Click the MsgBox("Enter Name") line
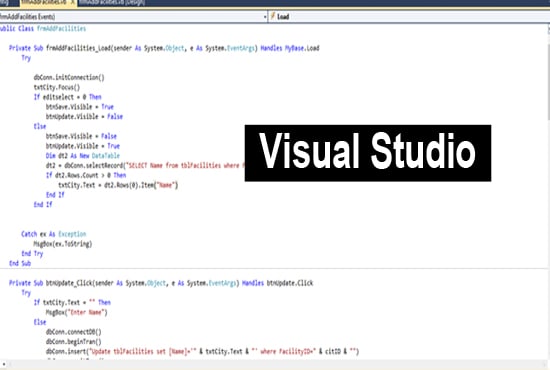 tap(76, 312)
